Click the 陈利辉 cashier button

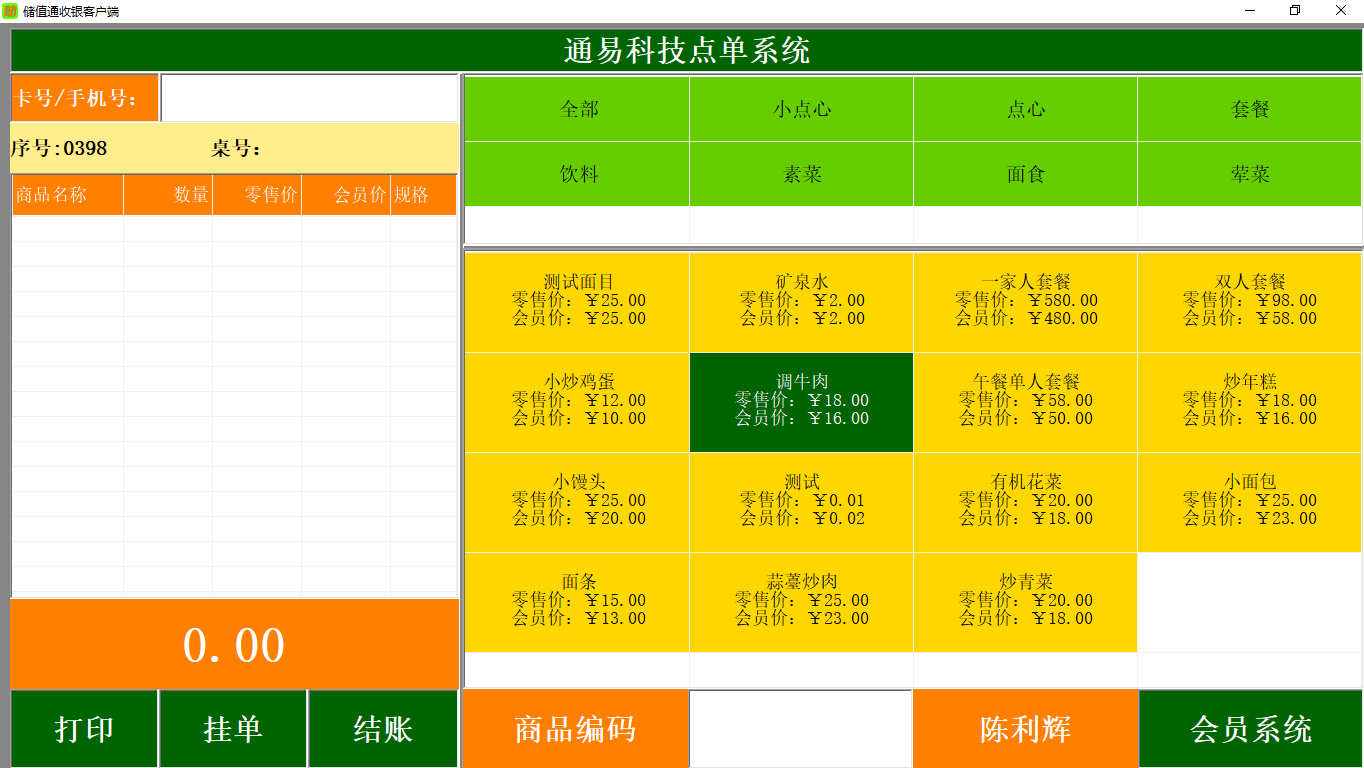tap(1025, 729)
